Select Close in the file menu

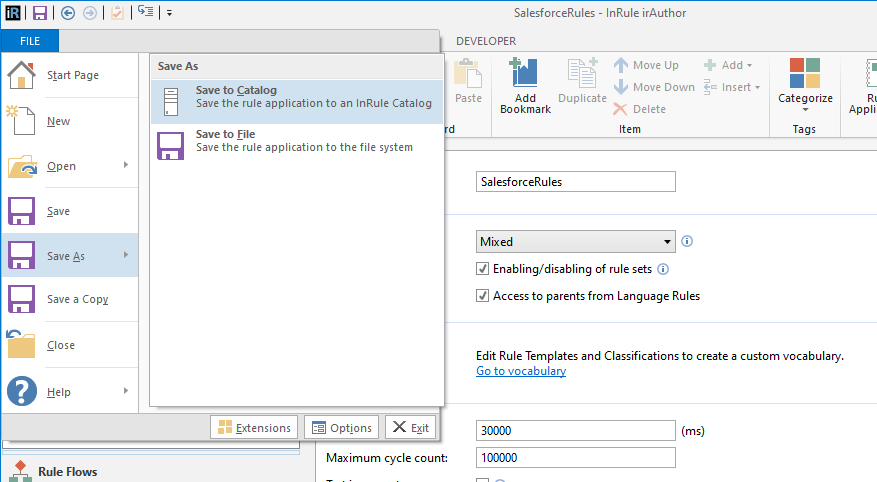tap(70, 345)
